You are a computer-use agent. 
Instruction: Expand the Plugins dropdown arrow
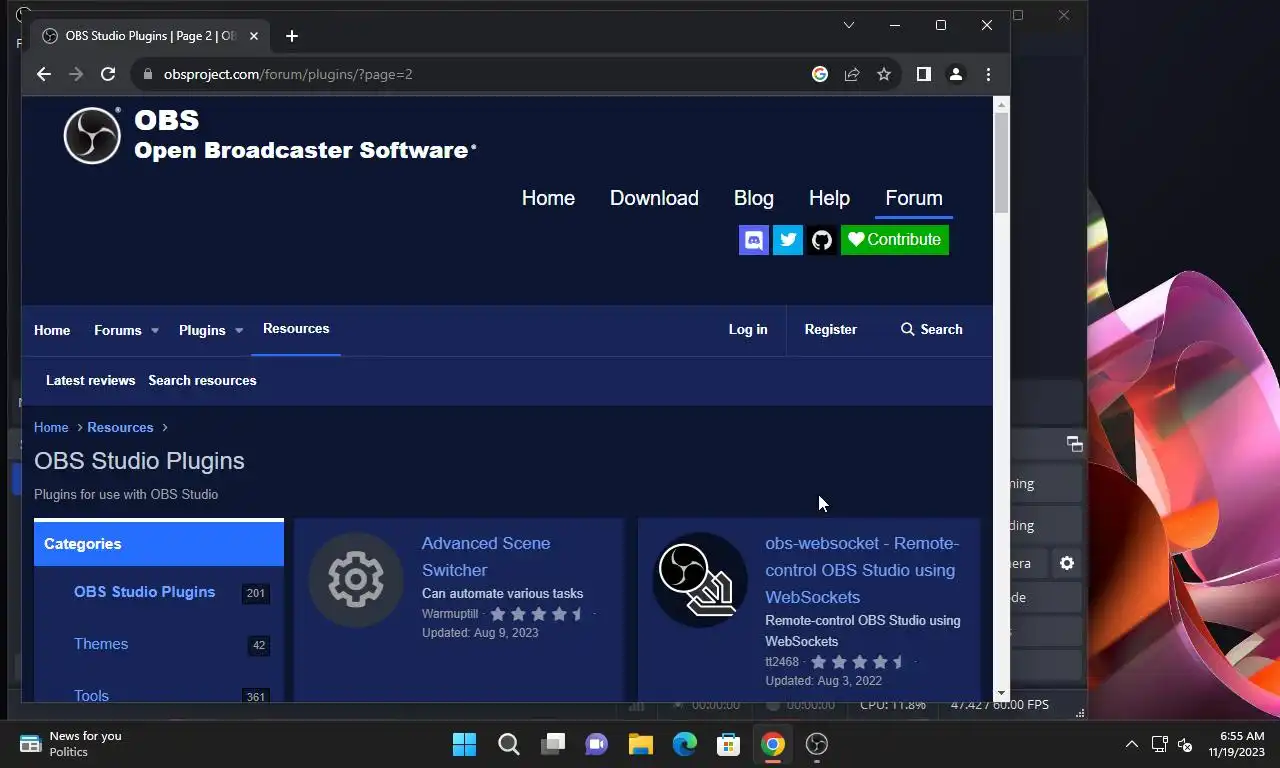[239, 331]
